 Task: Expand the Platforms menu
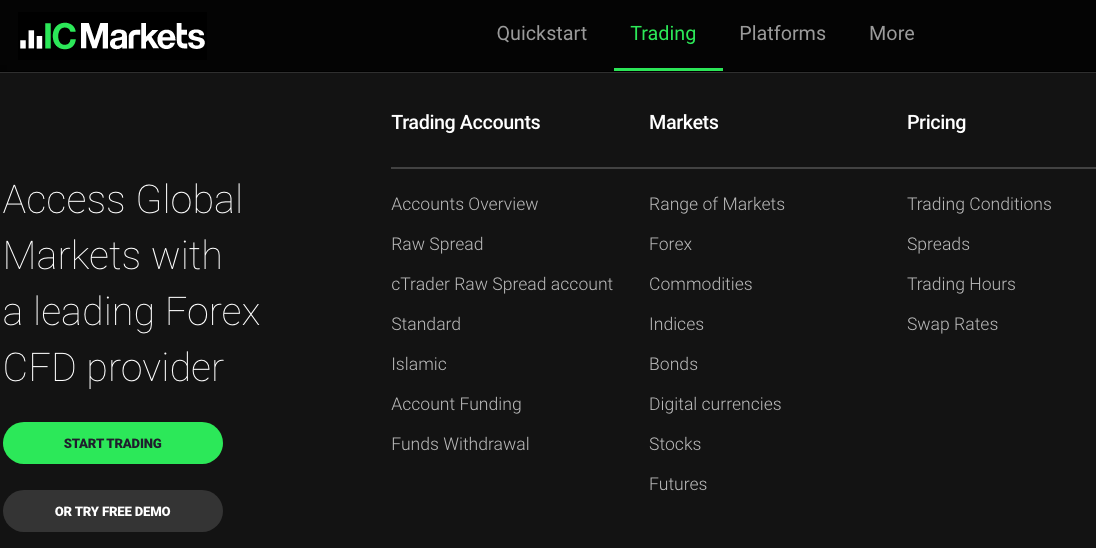pos(782,34)
